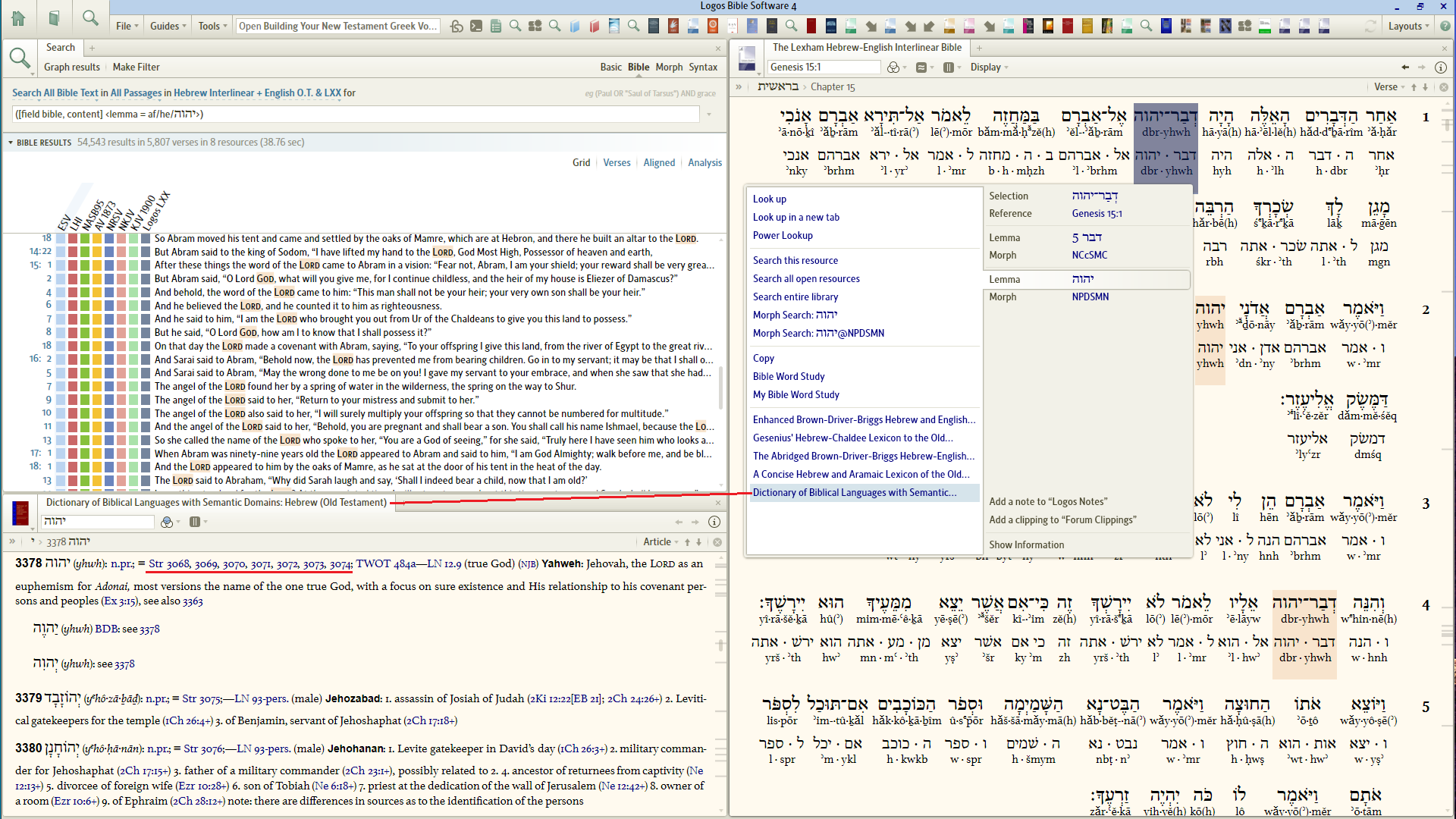Show interlinear resource information icon
Viewport: 1456px width, 819px height.
[1441, 67]
